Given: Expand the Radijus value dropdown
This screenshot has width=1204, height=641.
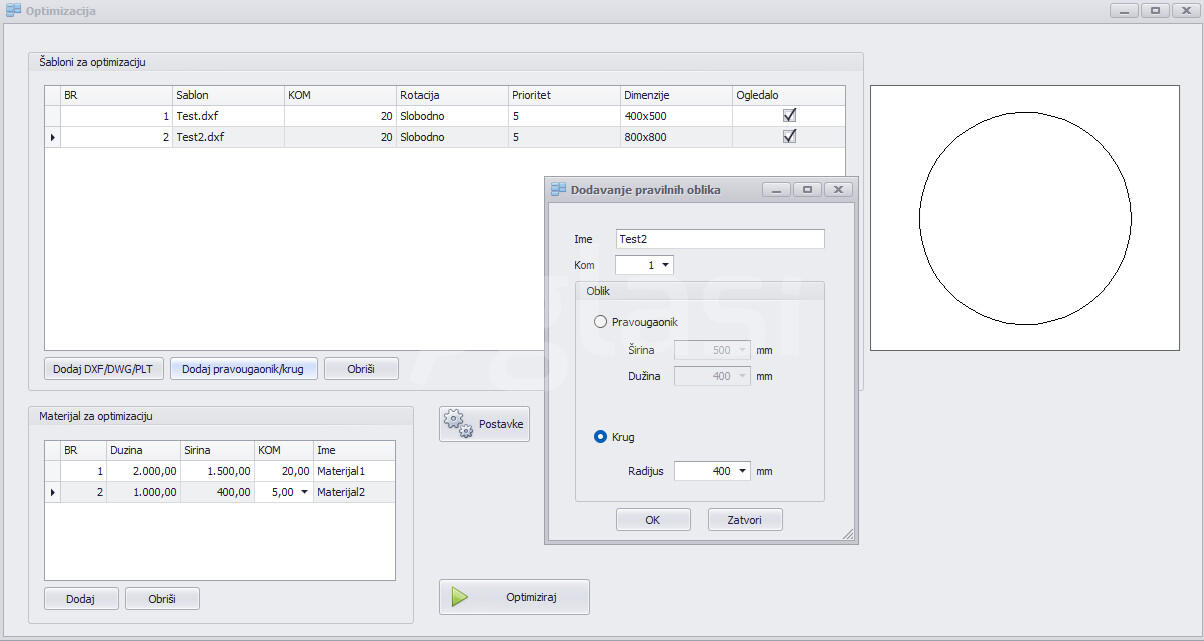Looking at the screenshot, I should point(742,471).
